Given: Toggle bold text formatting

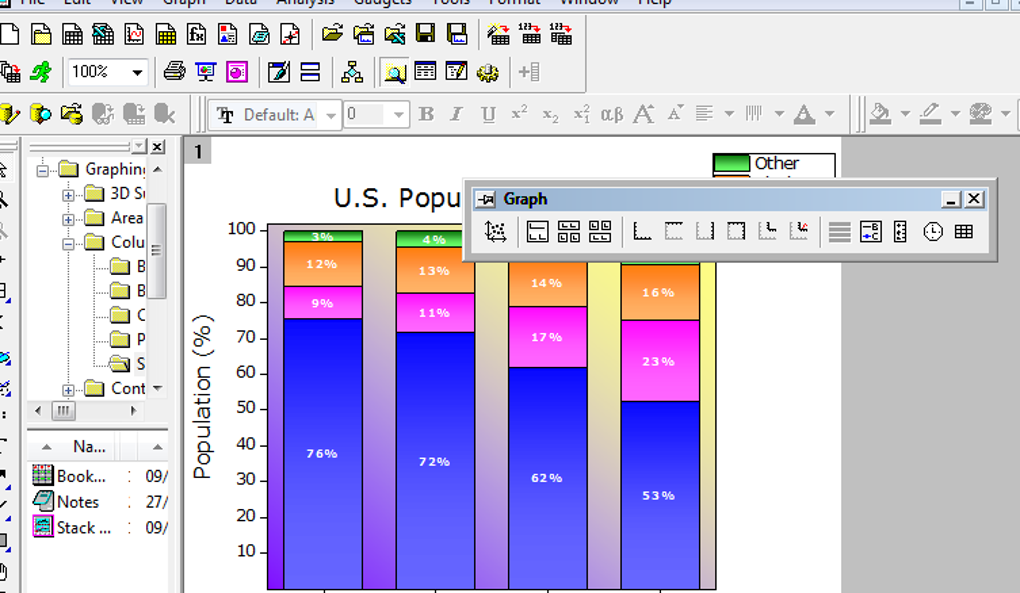Looking at the screenshot, I should tap(426, 114).
